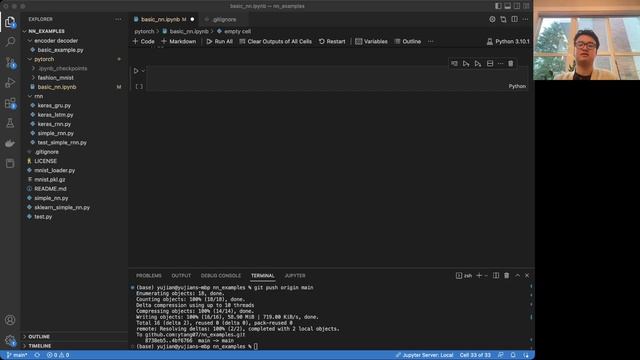Expand the .ipynb_checkpoints folder

(x=62, y=68)
